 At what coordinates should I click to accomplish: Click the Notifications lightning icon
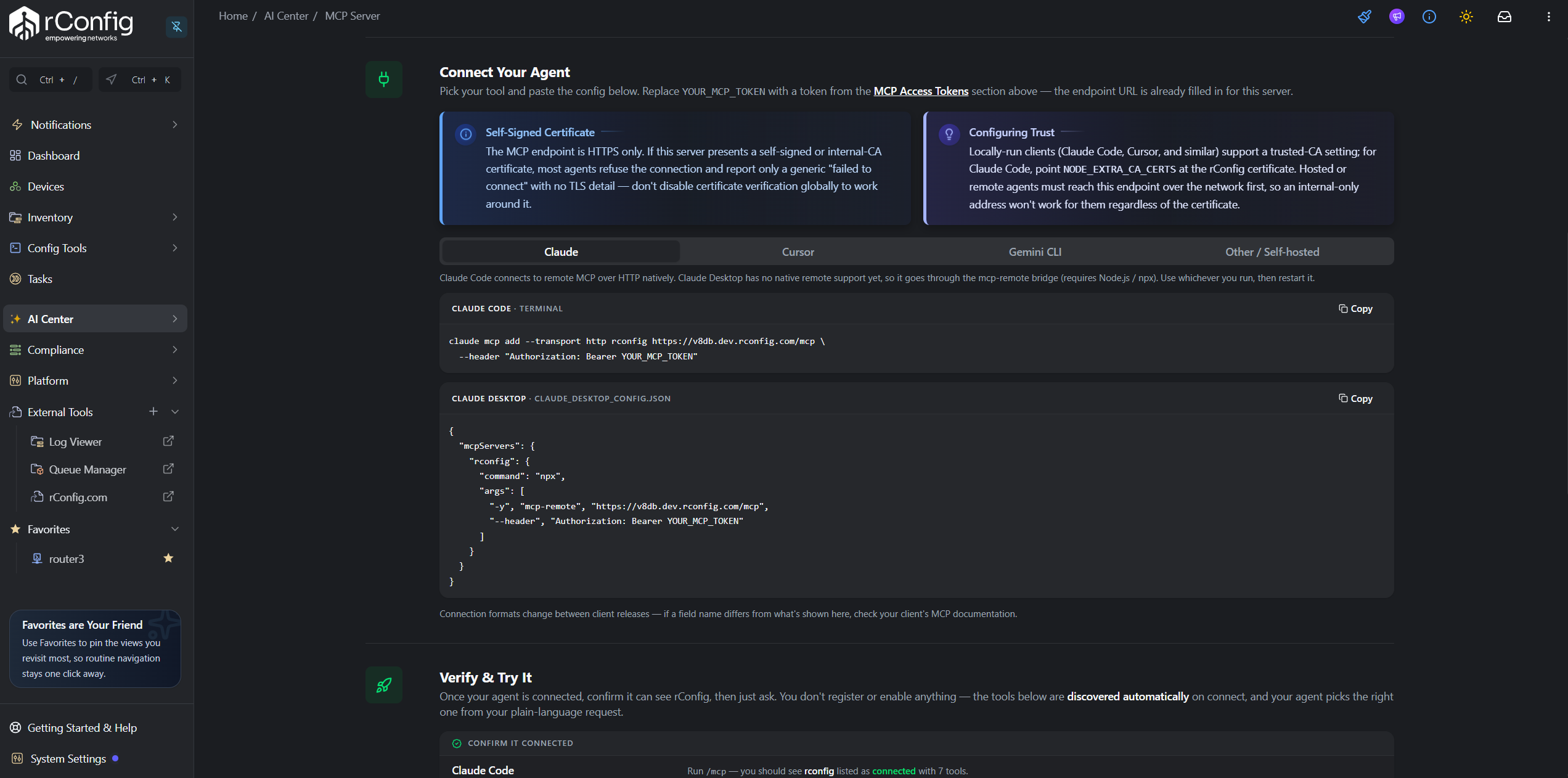(17, 125)
